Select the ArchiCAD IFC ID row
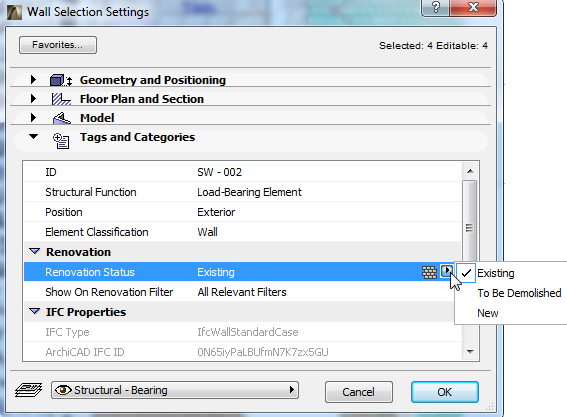Viewport: 567px width, 417px height. pos(242,352)
